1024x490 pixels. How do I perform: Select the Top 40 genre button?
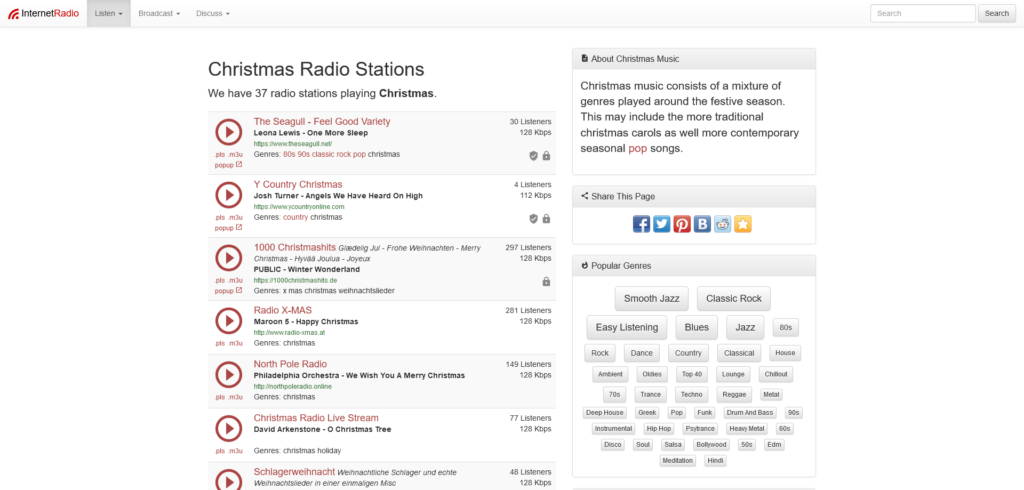click(x=692, y=374)
